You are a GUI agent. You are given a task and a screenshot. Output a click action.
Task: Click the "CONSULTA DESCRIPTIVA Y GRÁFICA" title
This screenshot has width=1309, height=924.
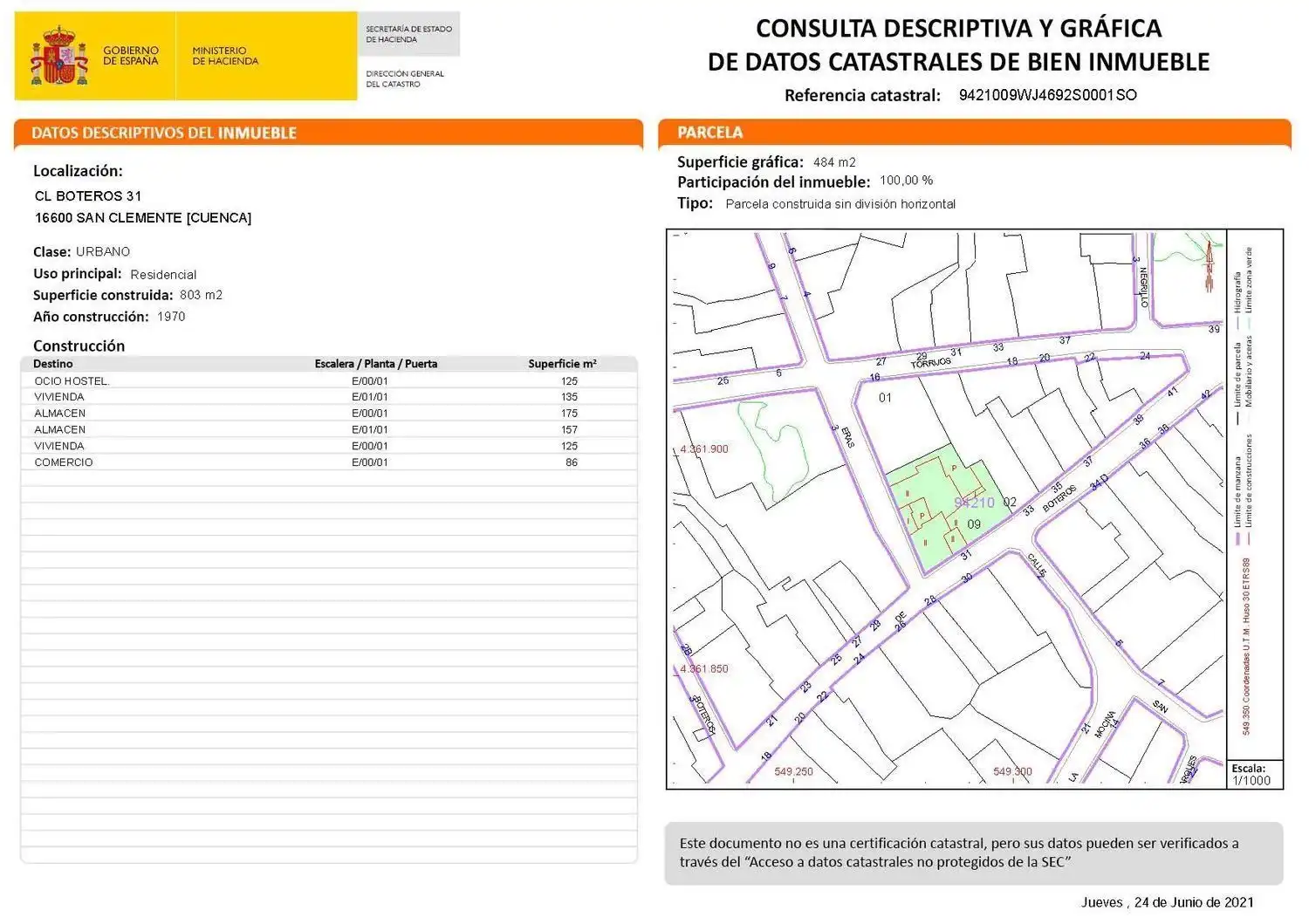click(958, 28)
